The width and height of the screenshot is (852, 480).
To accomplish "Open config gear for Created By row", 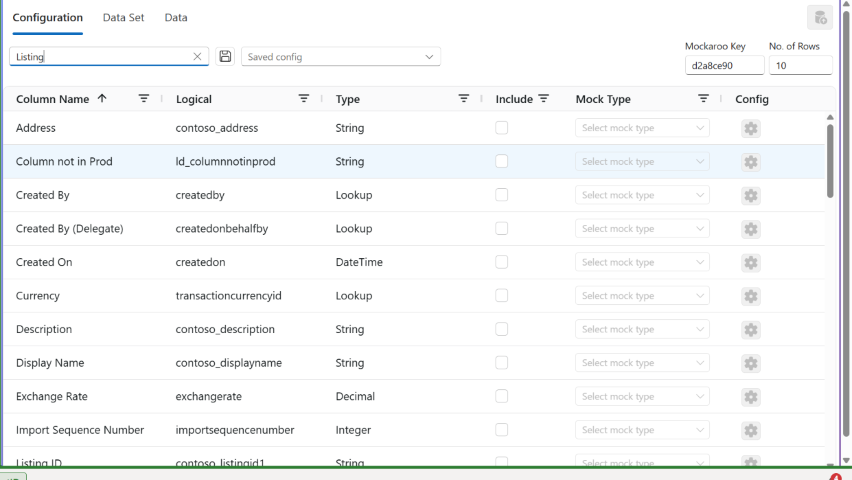I will 750,196.
